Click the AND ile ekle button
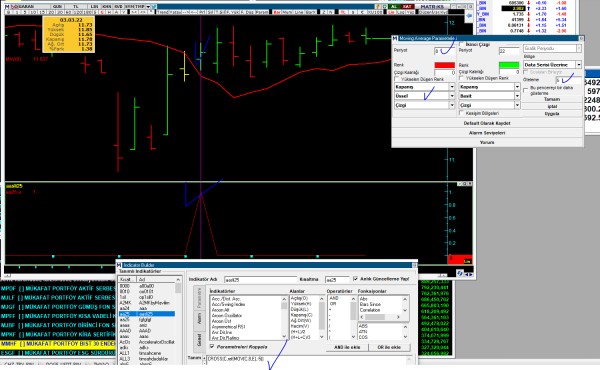Screen dimensions: 600x370 pyautogui.click(x=347, y=347)
